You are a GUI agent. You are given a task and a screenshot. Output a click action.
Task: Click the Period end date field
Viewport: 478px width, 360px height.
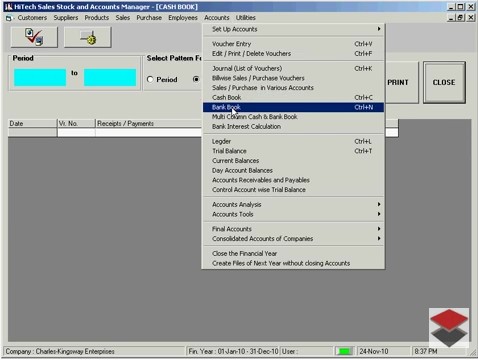click(x=110, y=77)
